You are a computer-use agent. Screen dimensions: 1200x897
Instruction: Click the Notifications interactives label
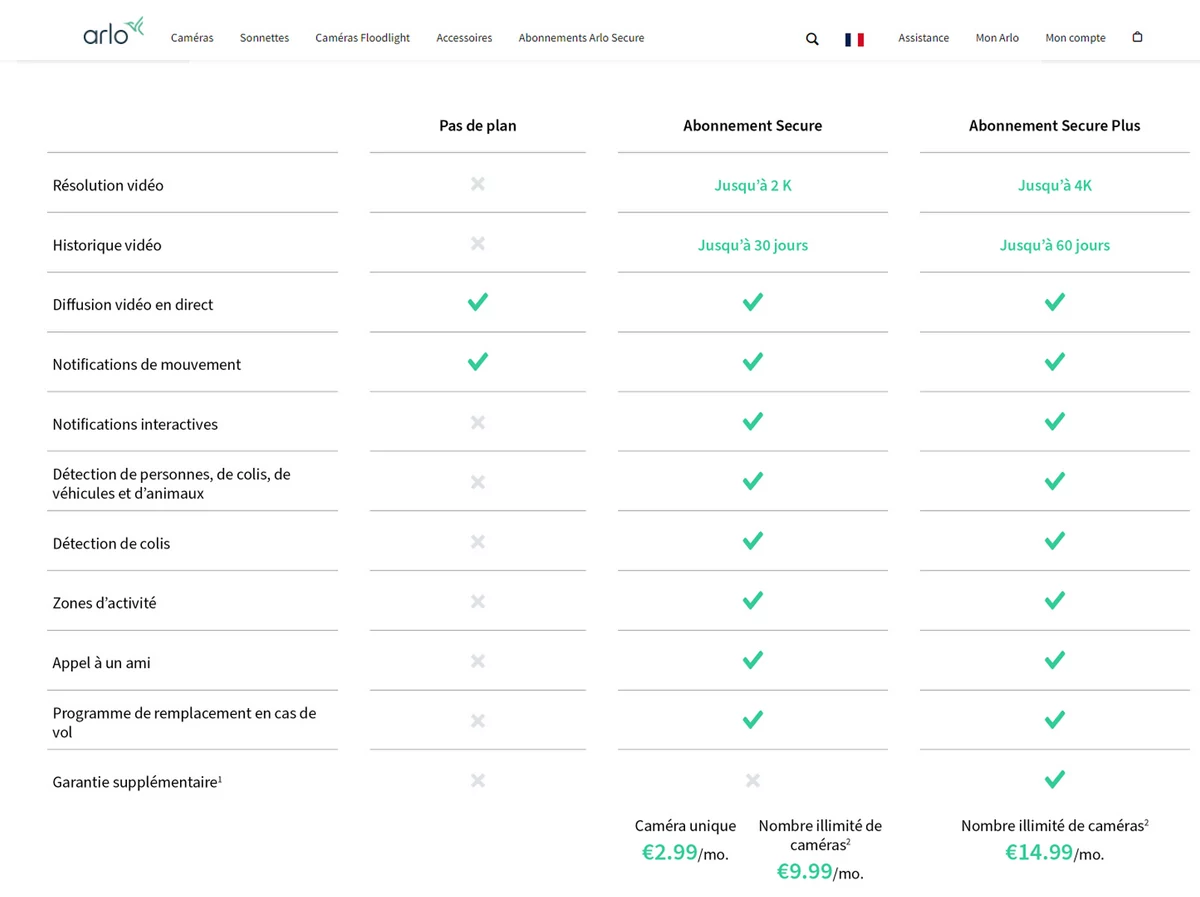(135, 424)
